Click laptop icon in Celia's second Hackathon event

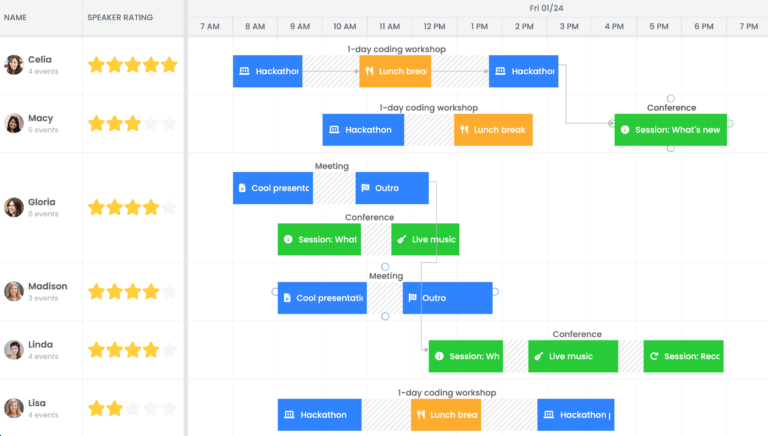coord(500,71)
